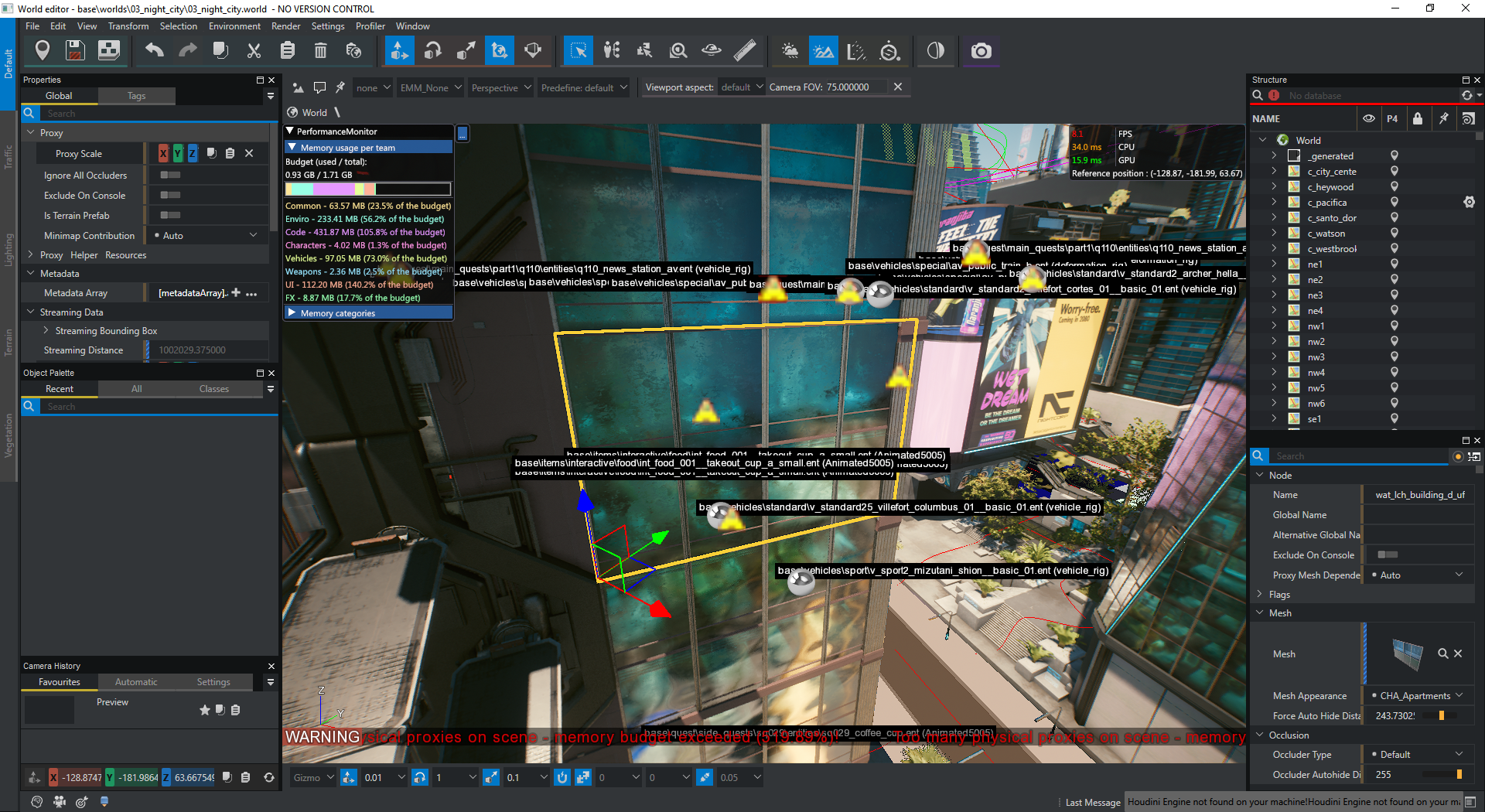Image resolution: width=1485 pixels, height=812 pixels.
Task: Click the refresh icon in Structure panel
Action: (1466, 96)
